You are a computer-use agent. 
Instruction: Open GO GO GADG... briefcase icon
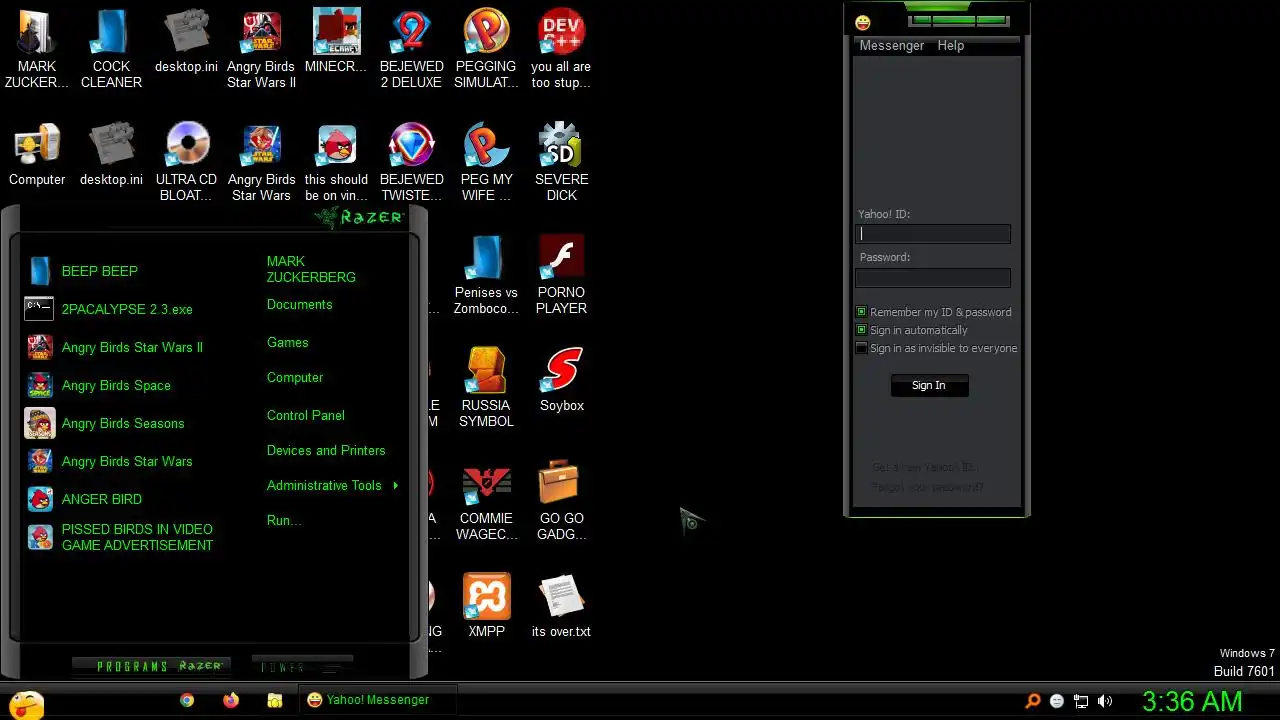561,502
